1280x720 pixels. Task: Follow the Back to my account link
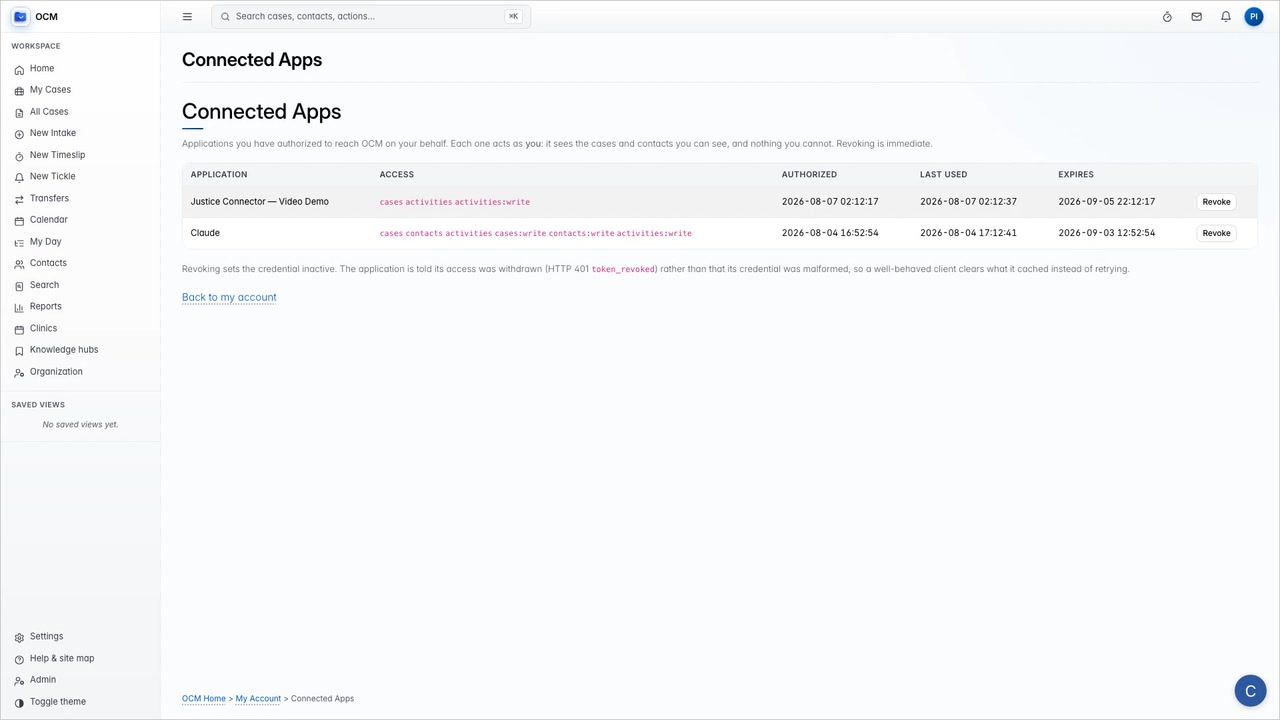tap(229, 297)
